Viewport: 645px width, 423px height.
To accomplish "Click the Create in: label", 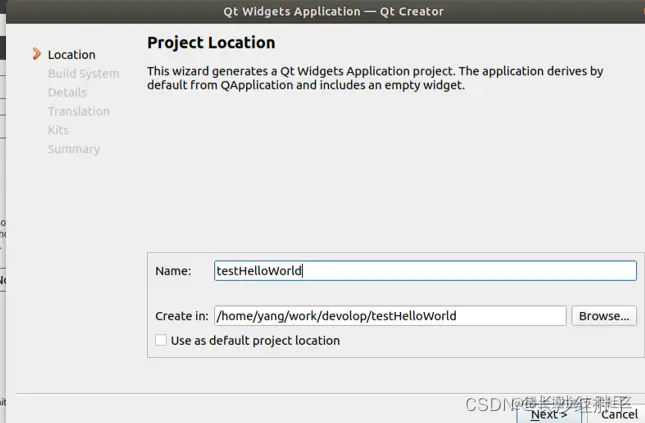I will point(182,316).
